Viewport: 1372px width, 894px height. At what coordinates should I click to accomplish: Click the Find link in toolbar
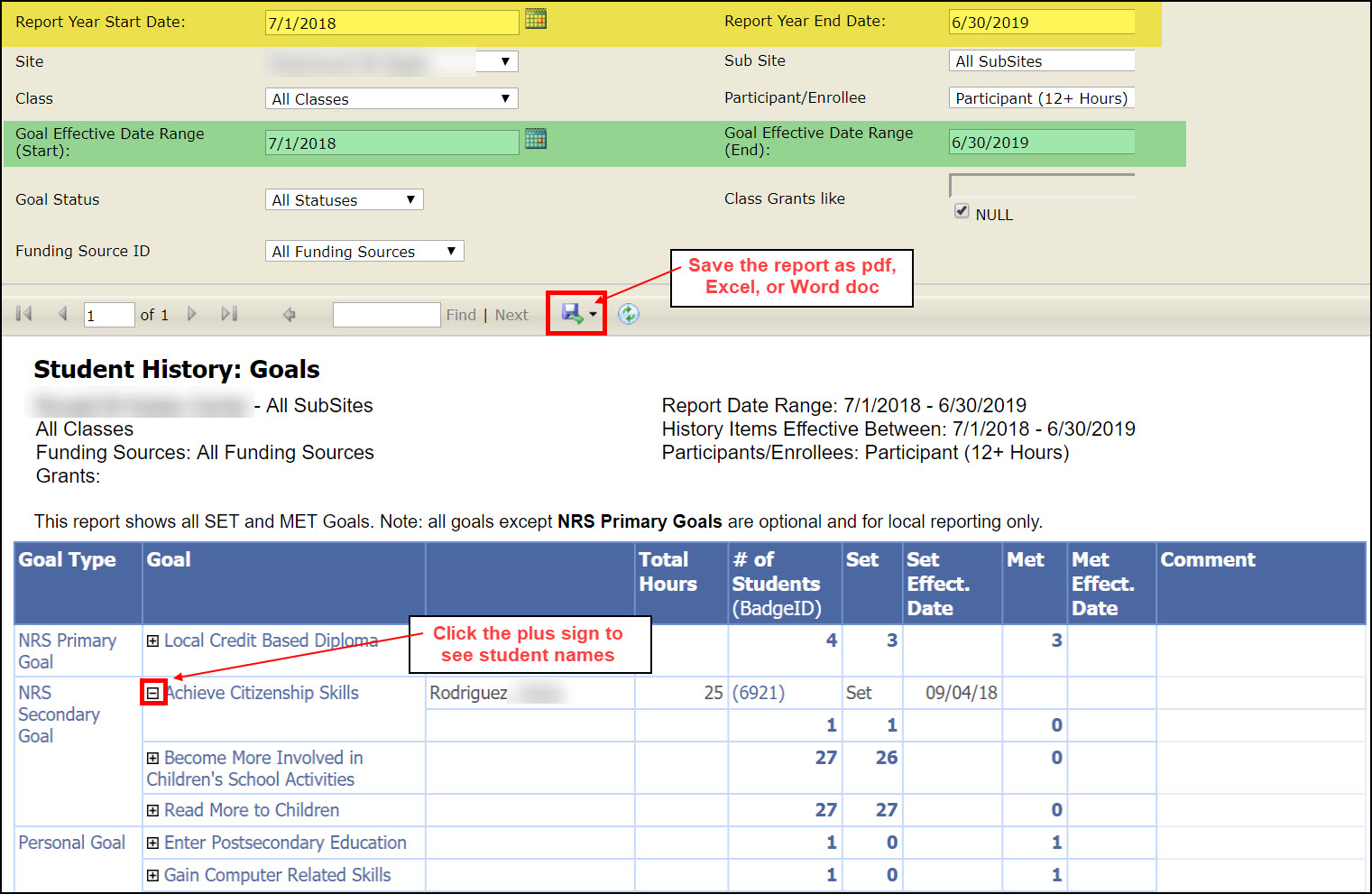[461, 315]
